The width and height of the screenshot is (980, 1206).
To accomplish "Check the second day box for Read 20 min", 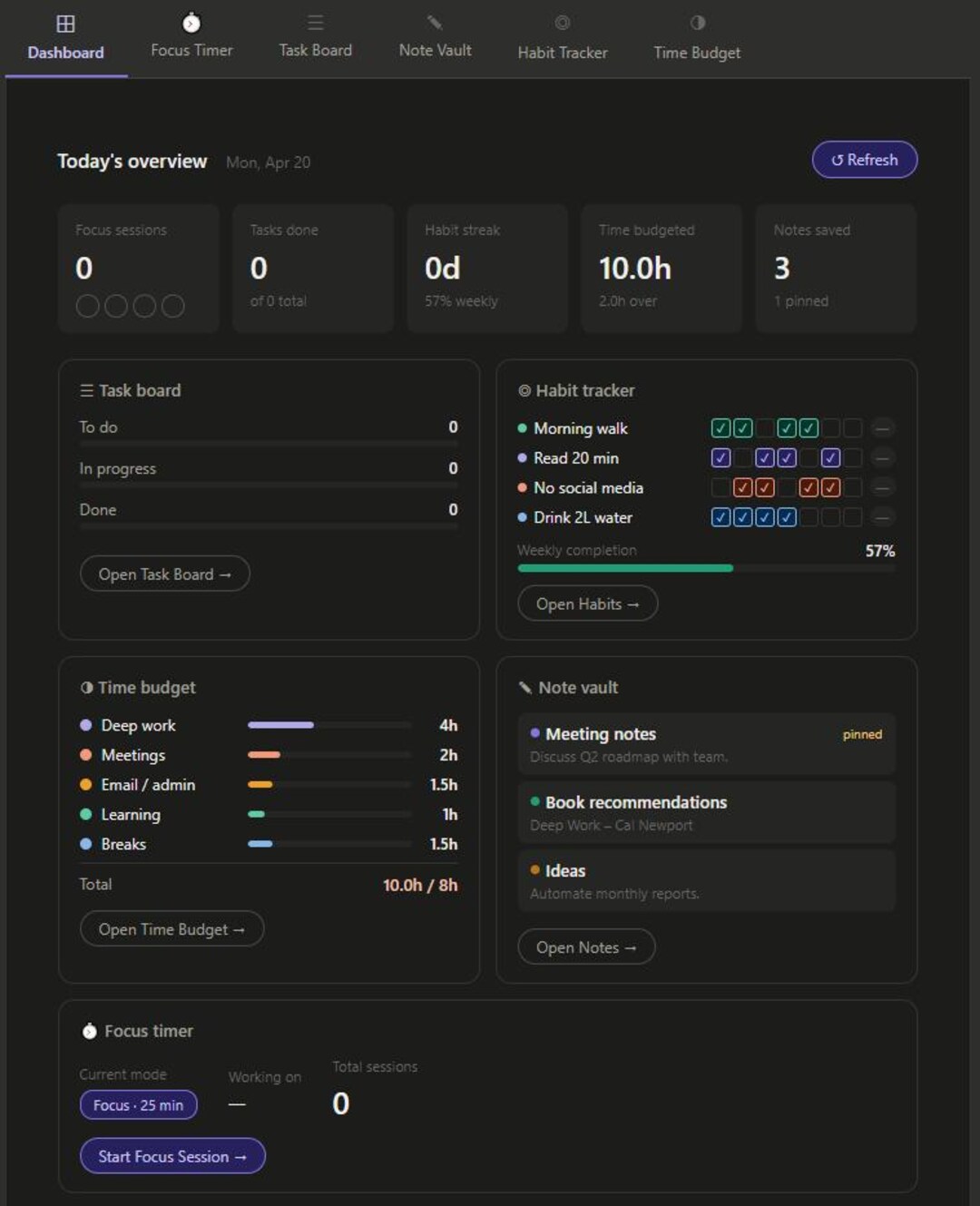I will click(x=743, y=458).
